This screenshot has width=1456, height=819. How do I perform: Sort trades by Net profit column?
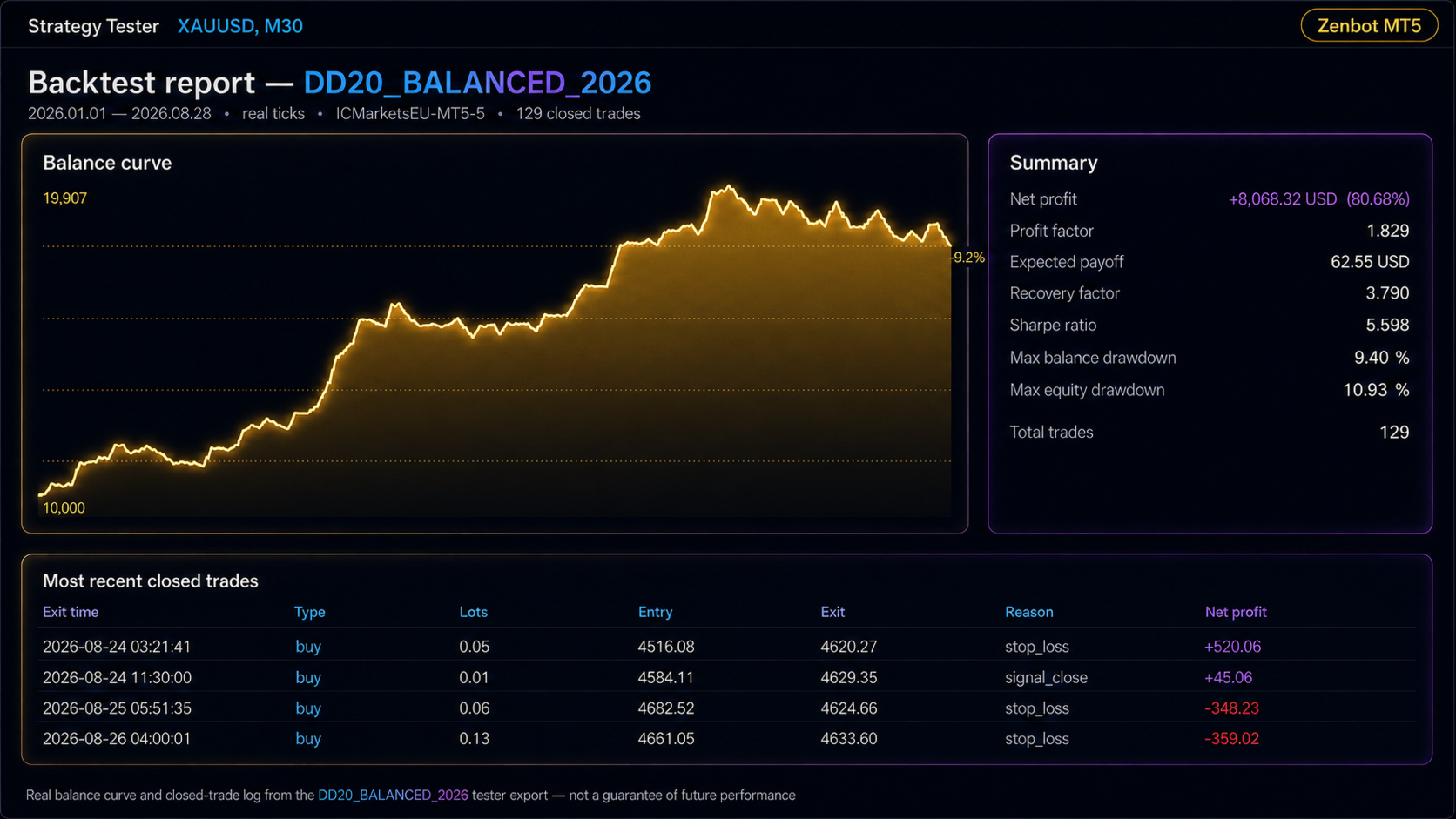pyautogui.click(x=1236, y=612)
